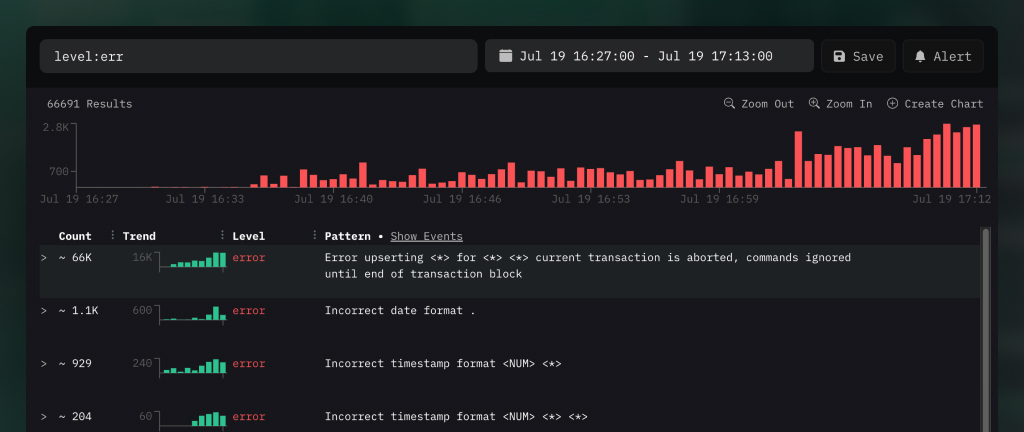Image resolution: width=1024 pixels, height=432 pixels.
Task: Create an Alert from this search
Action: [x=943, y=56]
